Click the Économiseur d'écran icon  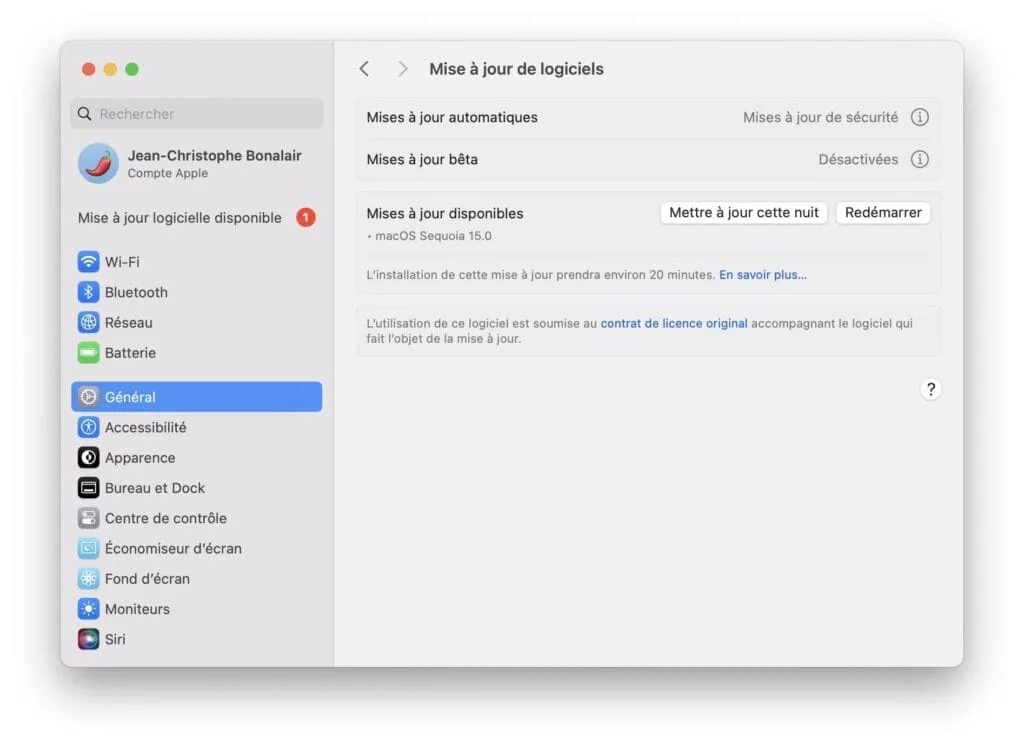pos(88,548)
